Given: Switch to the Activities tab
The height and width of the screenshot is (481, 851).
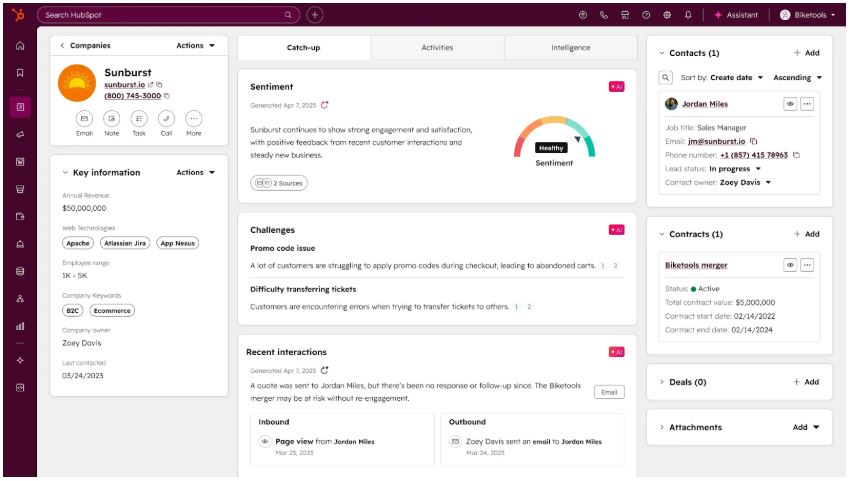Looking at the screenshot, I should pos(437,48).
